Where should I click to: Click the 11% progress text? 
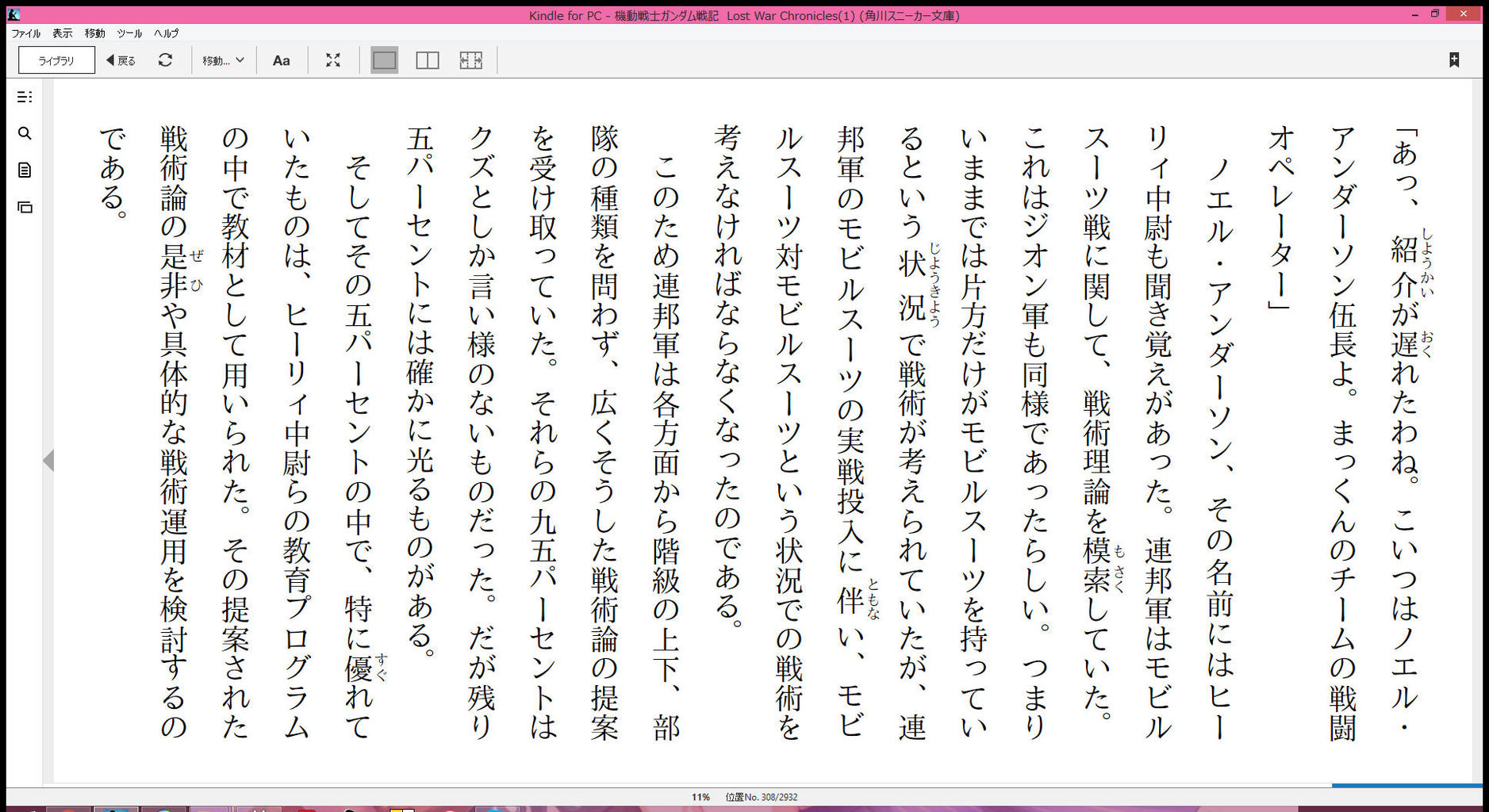700,797
